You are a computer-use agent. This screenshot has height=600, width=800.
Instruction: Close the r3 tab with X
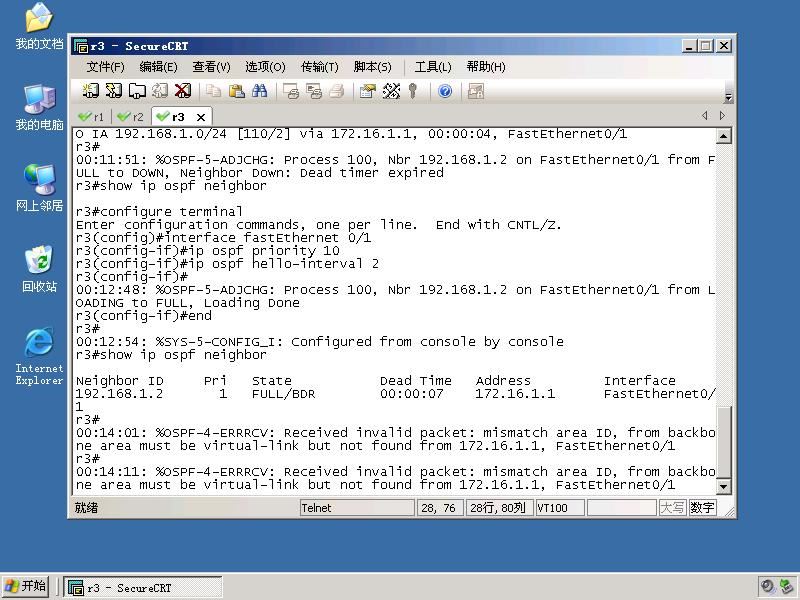201,117
